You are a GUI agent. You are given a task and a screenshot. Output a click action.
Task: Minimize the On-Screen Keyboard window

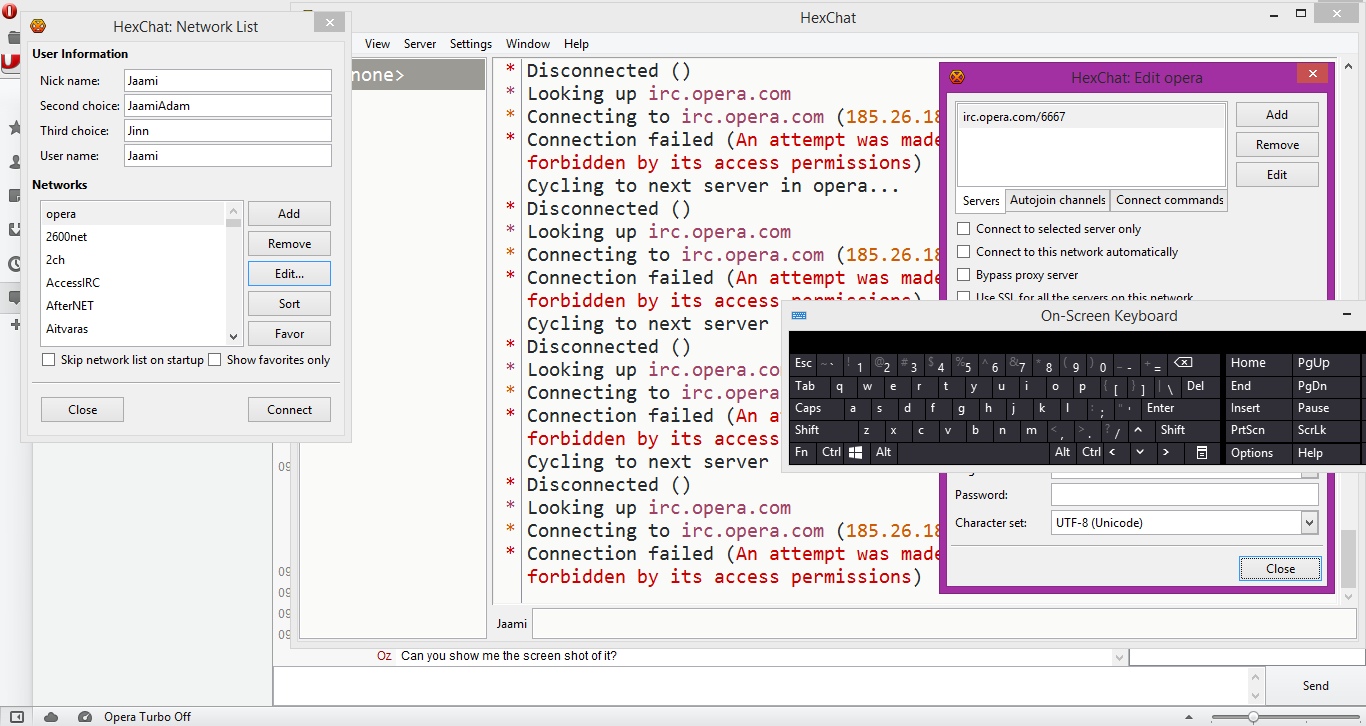point(1349,315)
